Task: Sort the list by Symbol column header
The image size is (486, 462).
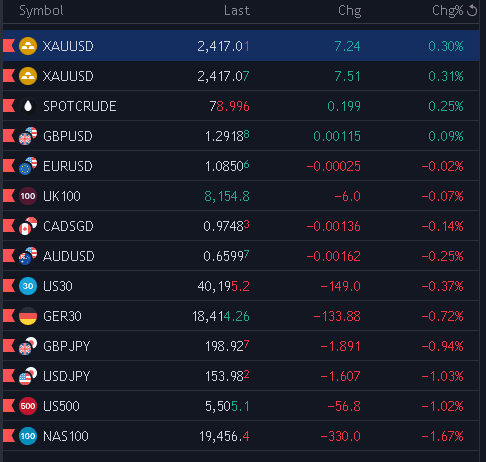Action: [x=41, y=11]
